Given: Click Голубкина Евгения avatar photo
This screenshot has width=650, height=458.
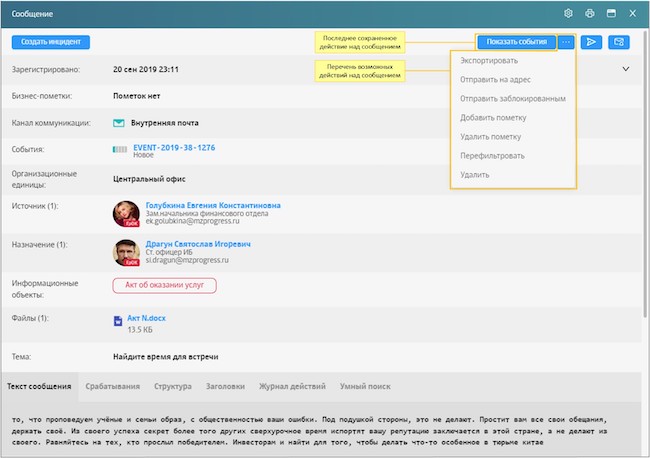Looking at the screenshot, I should click(126, 213).
